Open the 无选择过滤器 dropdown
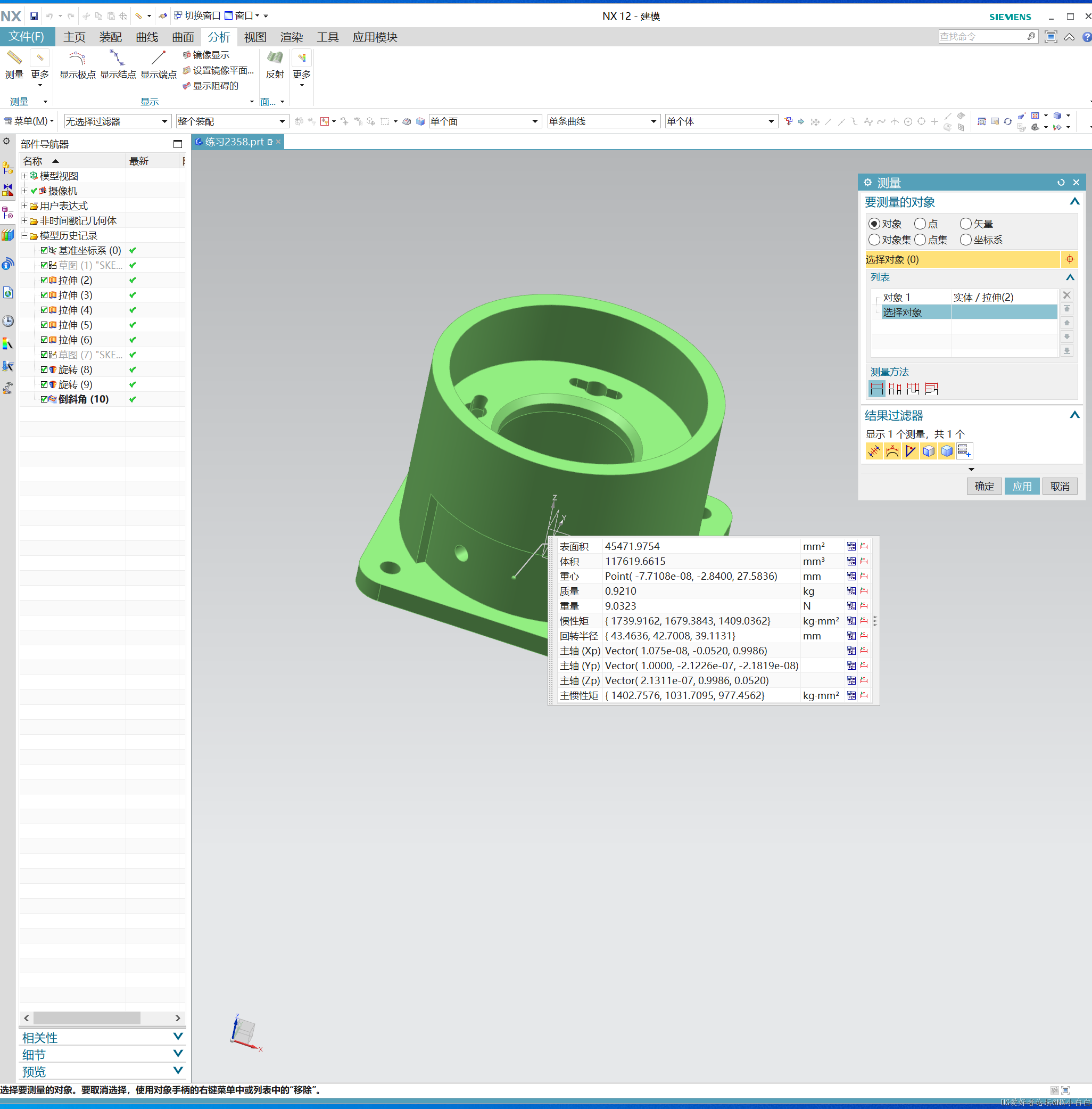Screen dimensions: 1092x1109 pos(118,121)
